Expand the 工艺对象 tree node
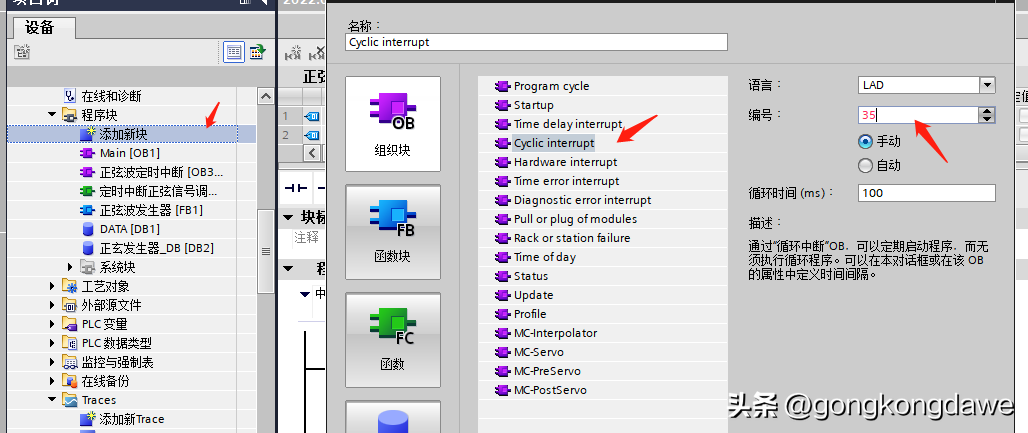This screenshot has width=1028, height=433. pyautogui.click(x=52, y=286)
